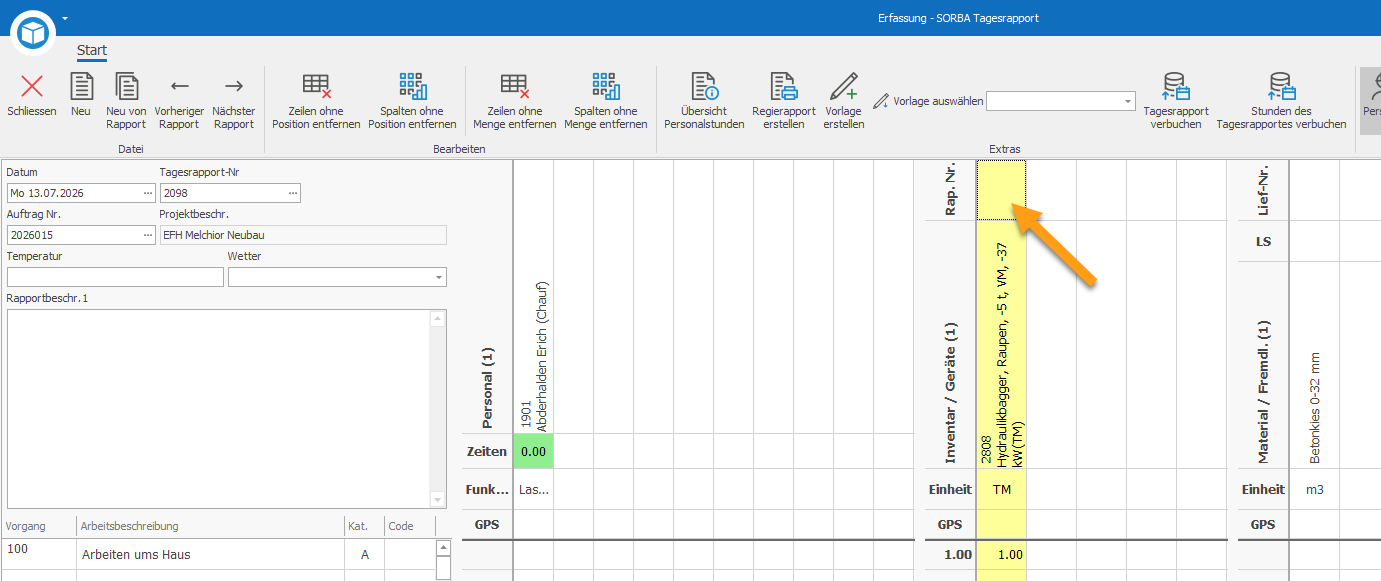Screen dimensions: 1381x581
Task: Click Vorlage erstellen pencil icon
Action: pos(844,86)
